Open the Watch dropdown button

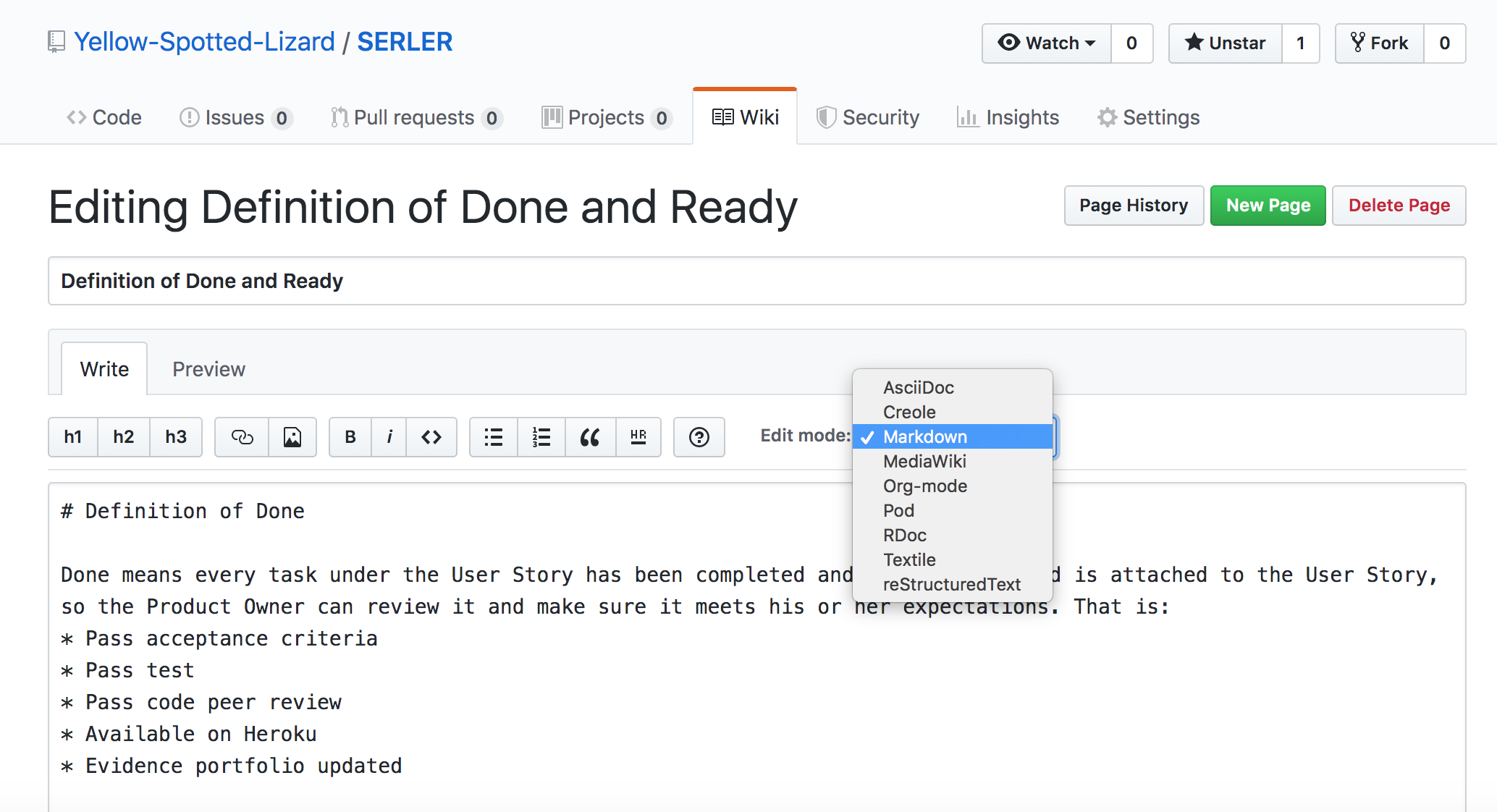[x=1047, y=43]
